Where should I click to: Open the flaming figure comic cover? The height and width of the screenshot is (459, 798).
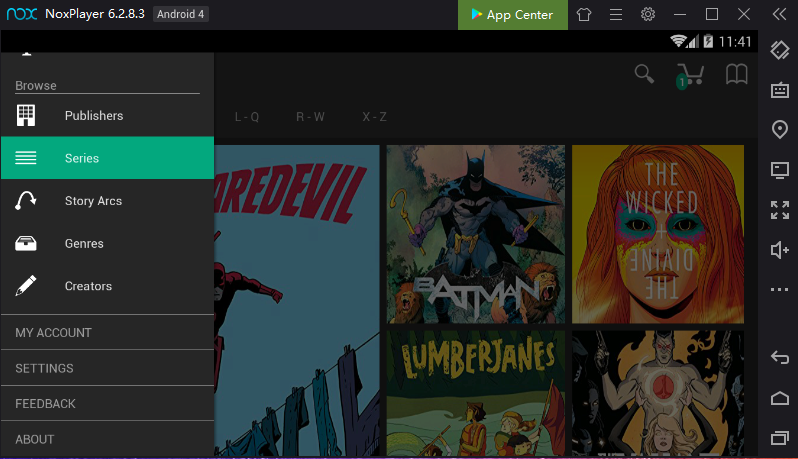pos(658,393)
